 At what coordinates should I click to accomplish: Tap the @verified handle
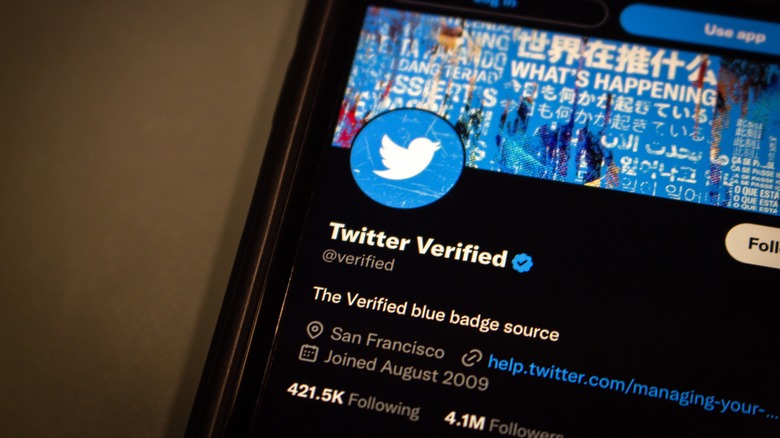point(359,259)
